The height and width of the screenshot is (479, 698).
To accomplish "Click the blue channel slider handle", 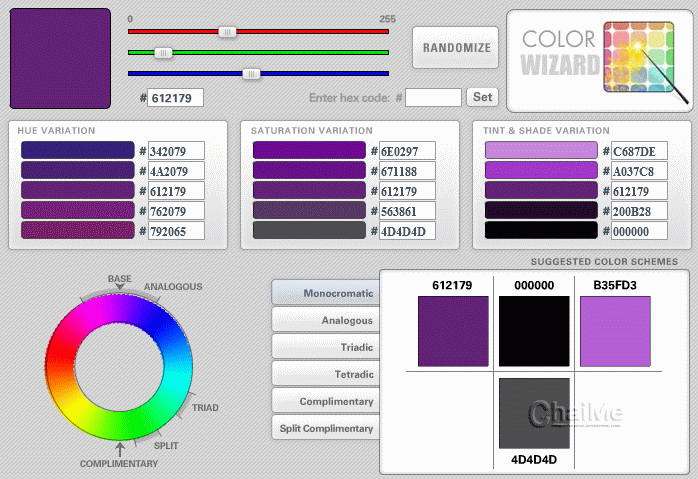I will (252, 73).
